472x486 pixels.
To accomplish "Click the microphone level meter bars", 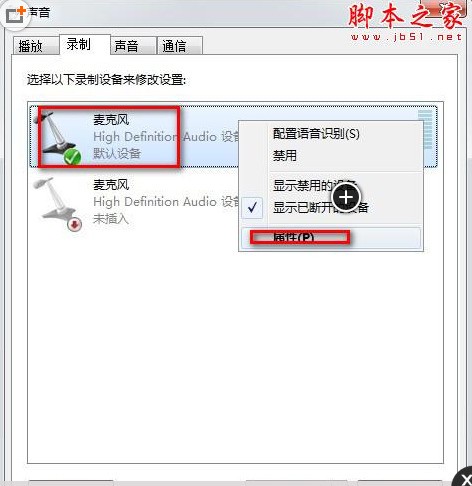I will click(x=425, y=129).
